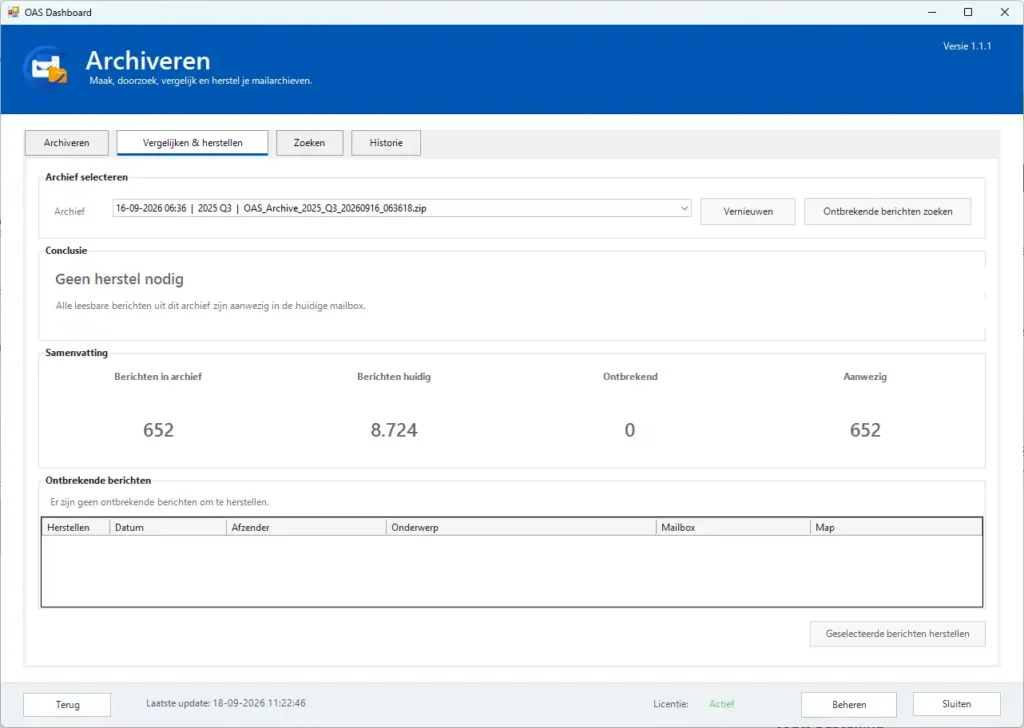This screenshot has height=728, width=1024.
Task: Click the 'Versie 1.1.1' label
Action: (x=967, y=46)
